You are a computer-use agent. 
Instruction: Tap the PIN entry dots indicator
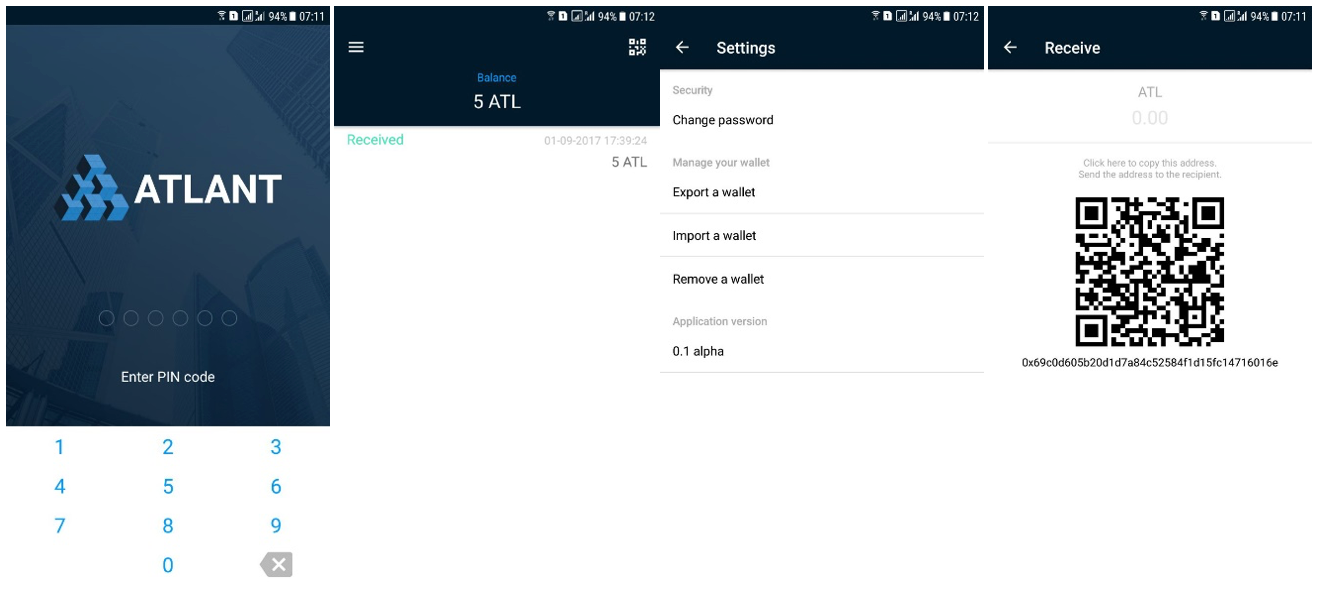[x=168, y=318]
